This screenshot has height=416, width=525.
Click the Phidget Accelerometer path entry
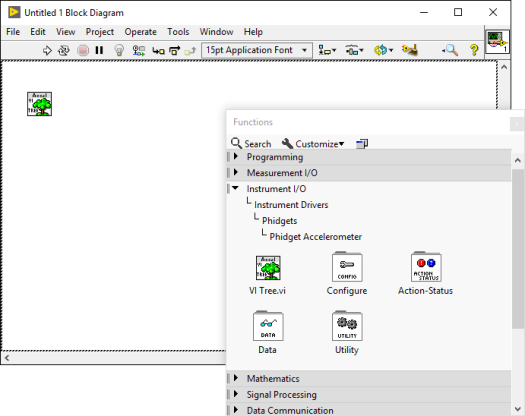pos(316,237)
